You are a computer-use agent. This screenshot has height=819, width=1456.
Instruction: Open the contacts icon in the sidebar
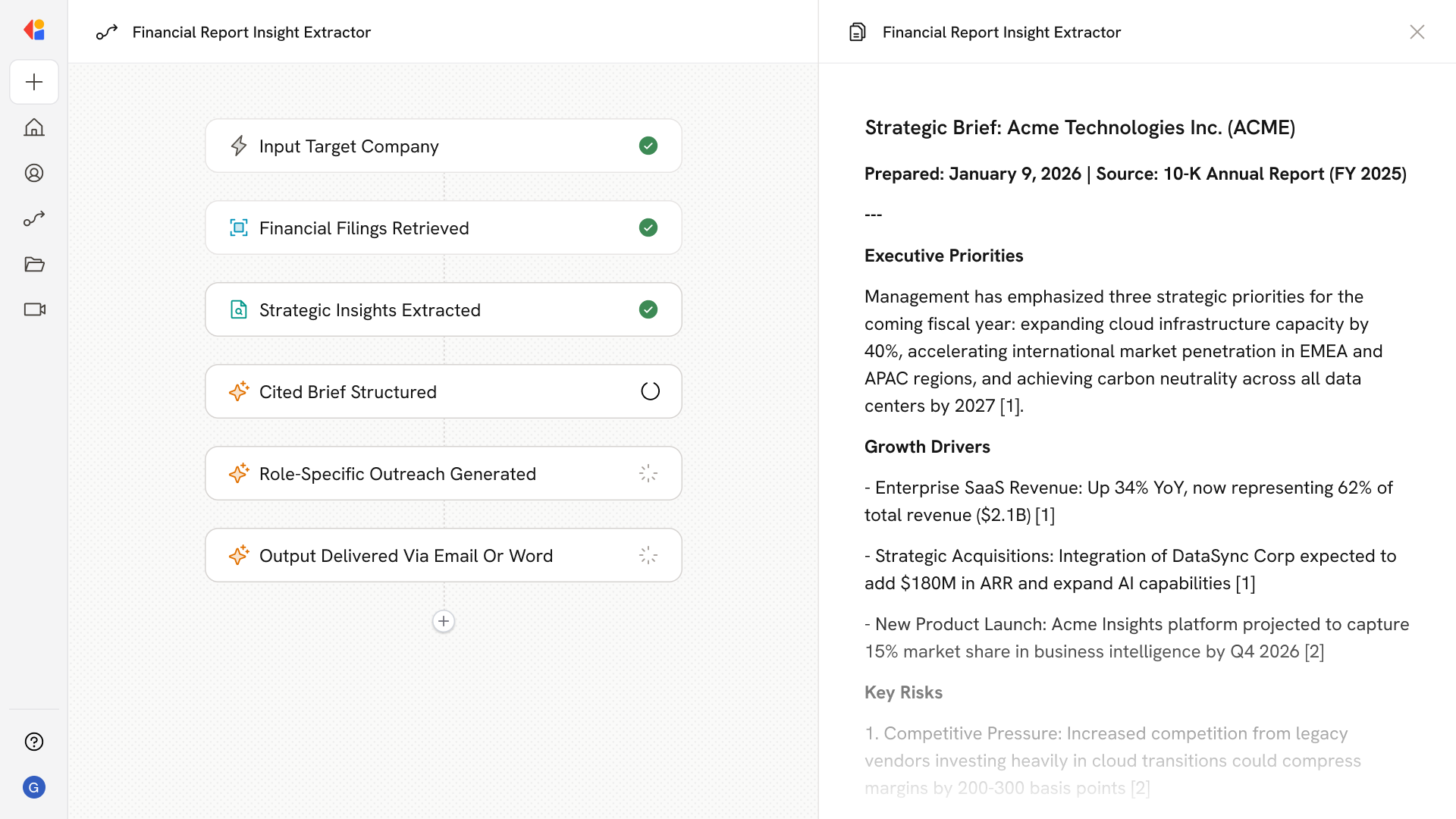click(34, 173)
